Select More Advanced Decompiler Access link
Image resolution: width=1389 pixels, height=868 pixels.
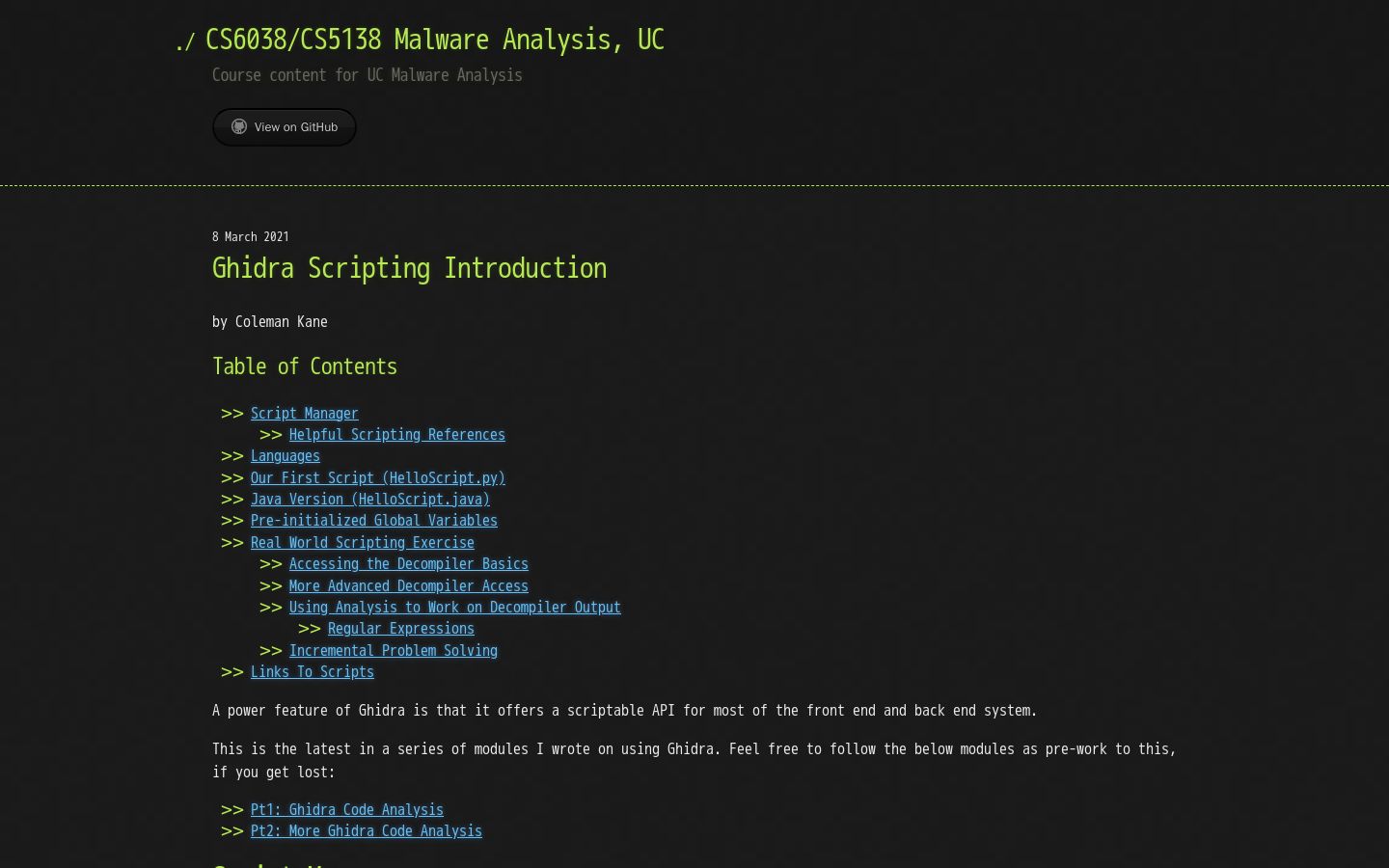409,586
